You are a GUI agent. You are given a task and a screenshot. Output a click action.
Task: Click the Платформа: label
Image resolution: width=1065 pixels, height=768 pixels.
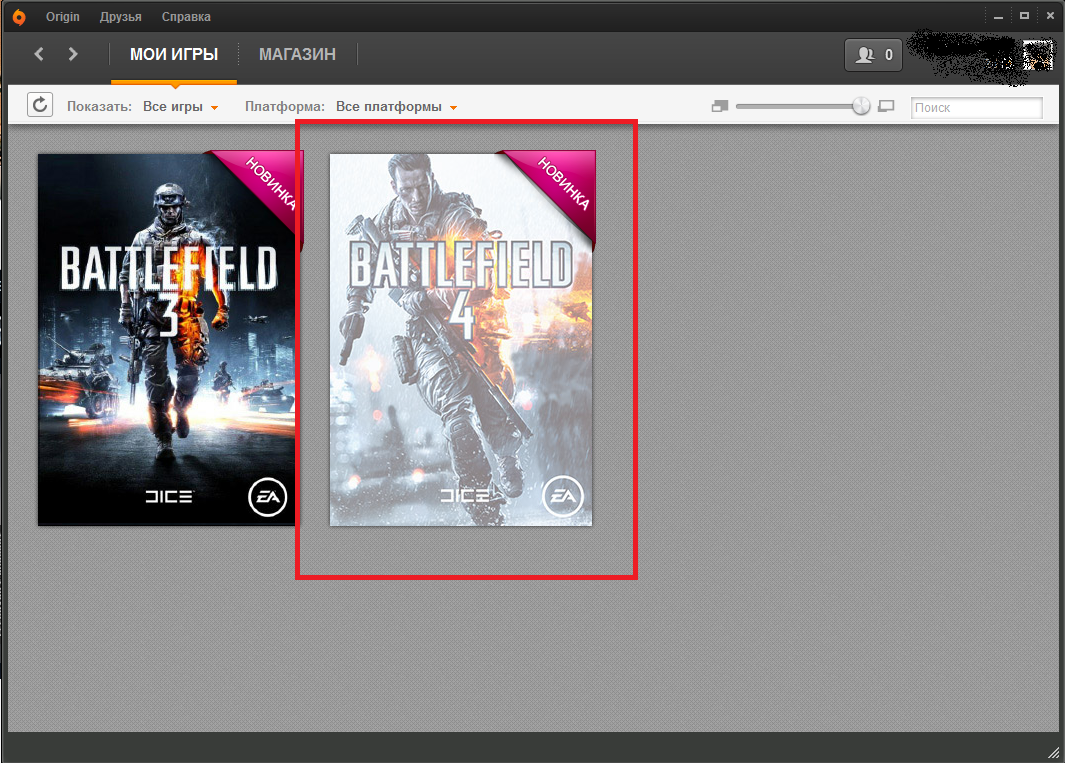click(285, 107)
